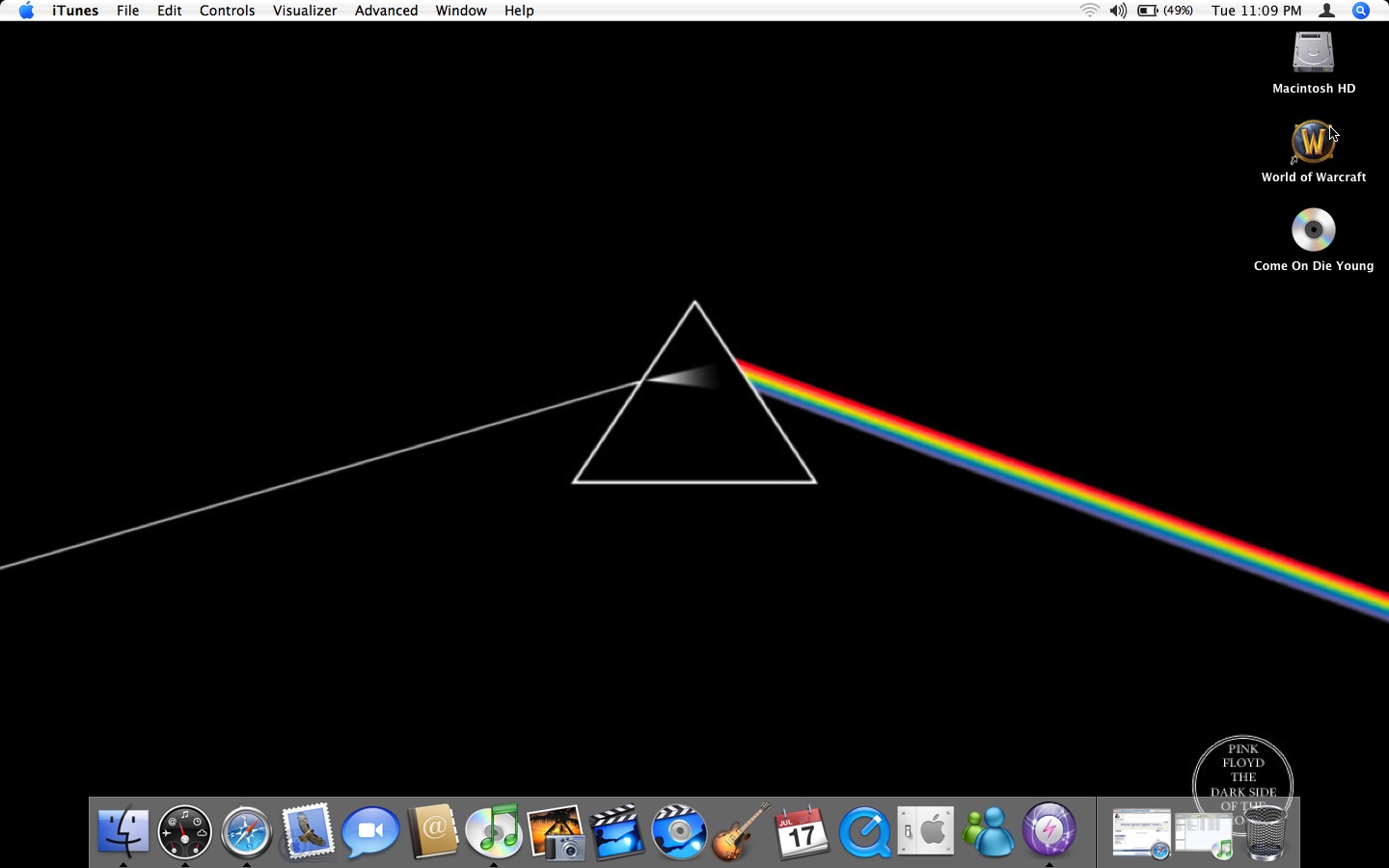This screenshot has height=868, width=1389.
Task: Open Address Book in the Dock
Action: pyautogui.click(x=433, y=831)
